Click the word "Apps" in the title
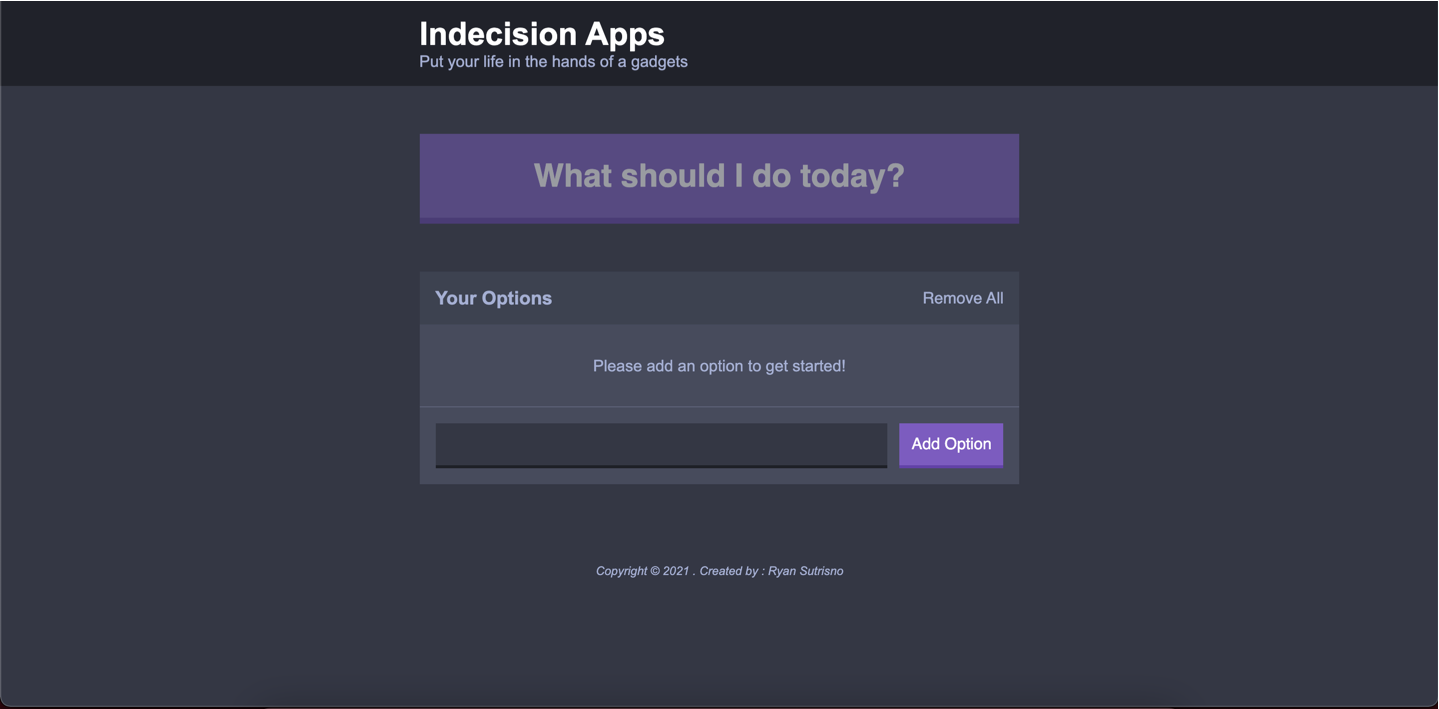 625,34
